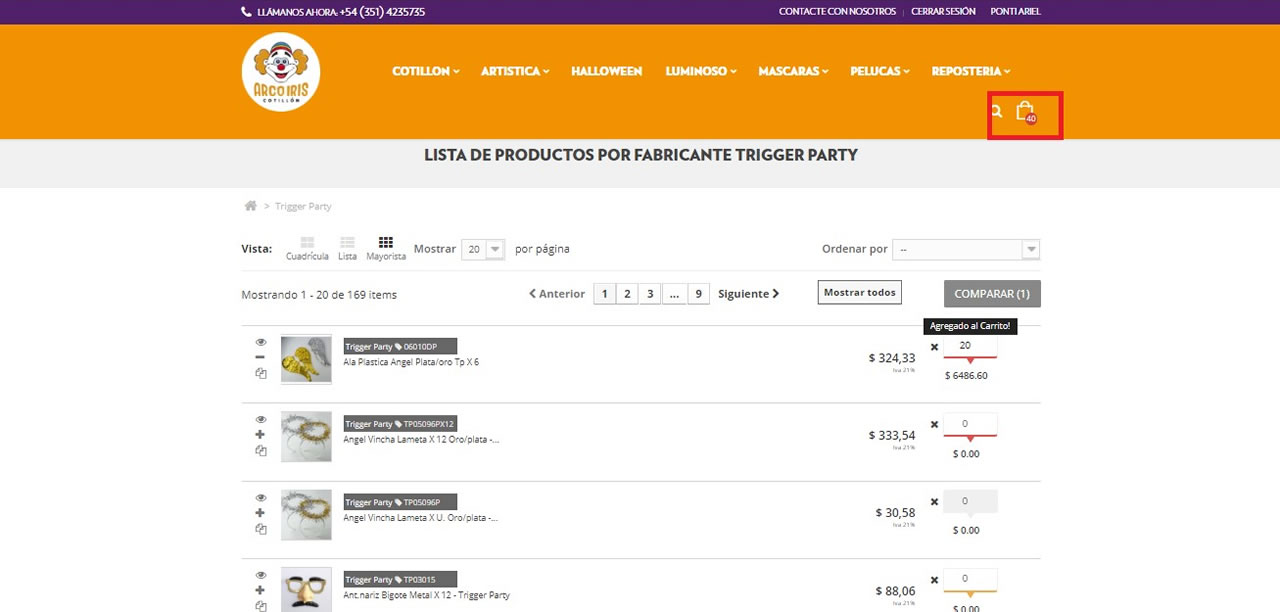Switch to Lista list view

point(347,249)
